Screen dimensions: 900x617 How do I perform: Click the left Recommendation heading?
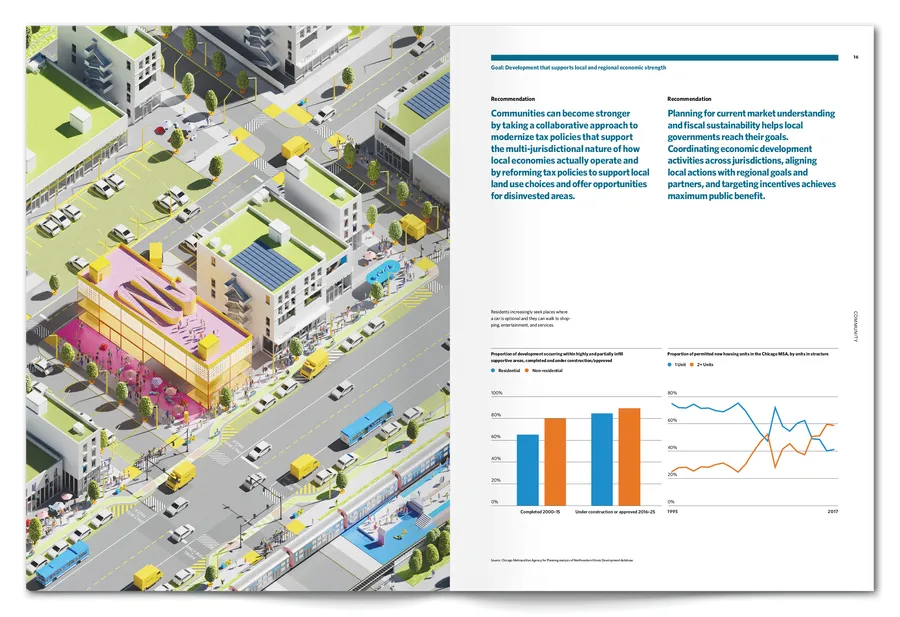[x=513, y=99]
